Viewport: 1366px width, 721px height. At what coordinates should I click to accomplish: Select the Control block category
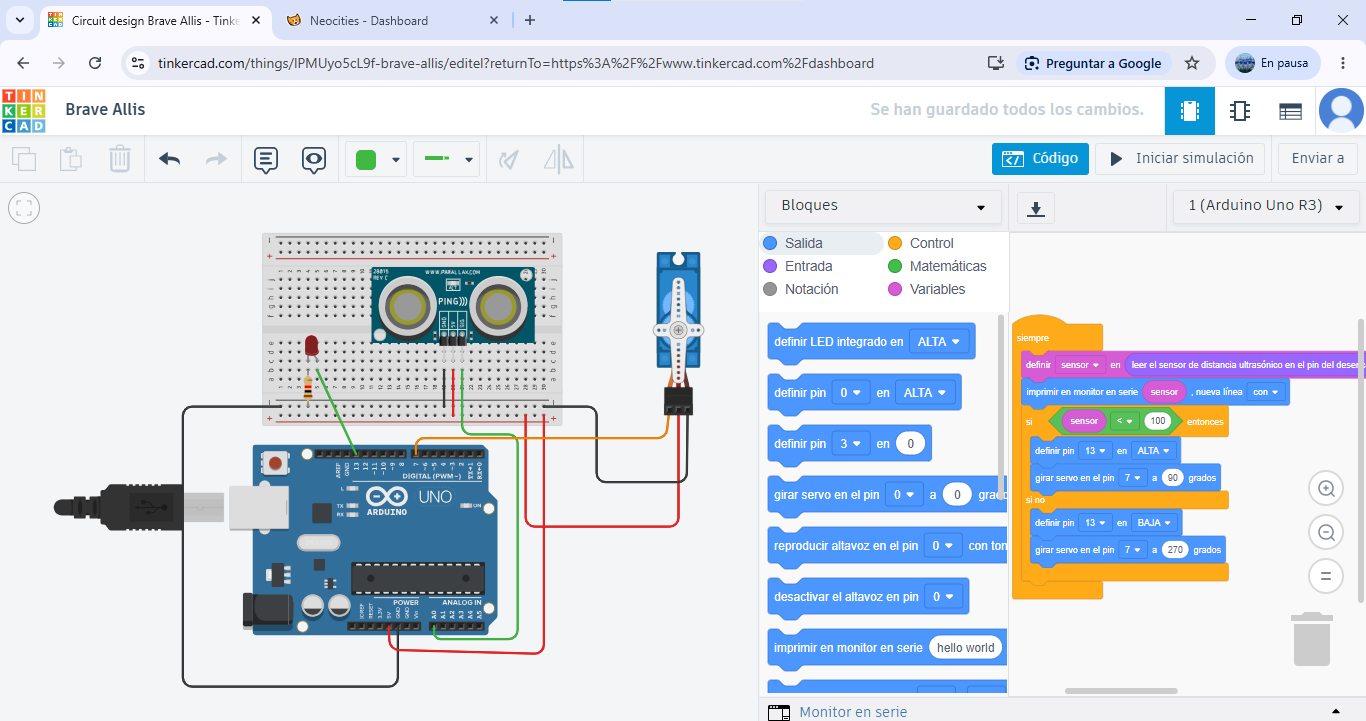pos(921,243)
